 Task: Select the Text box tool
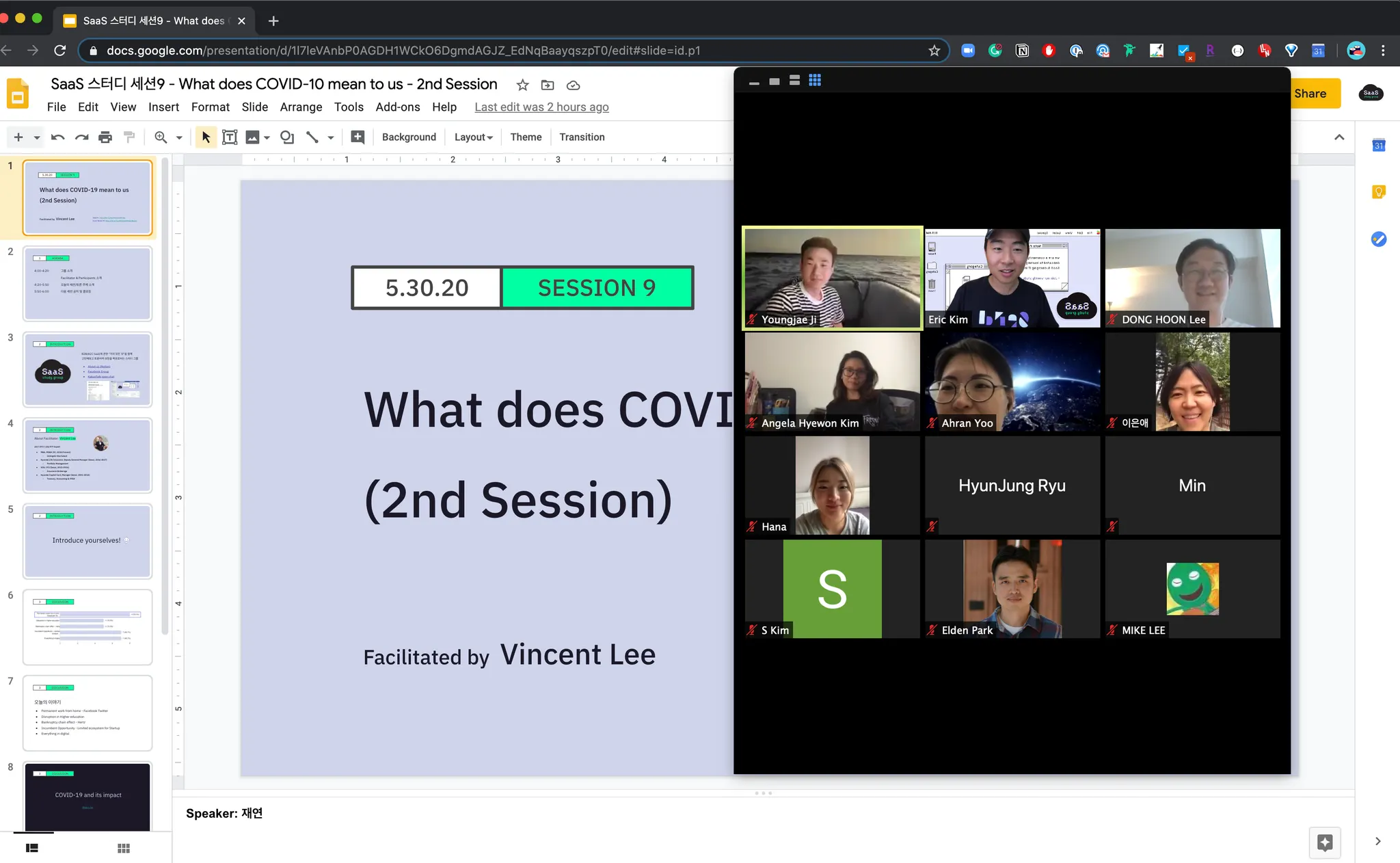[x=230, y=137]
